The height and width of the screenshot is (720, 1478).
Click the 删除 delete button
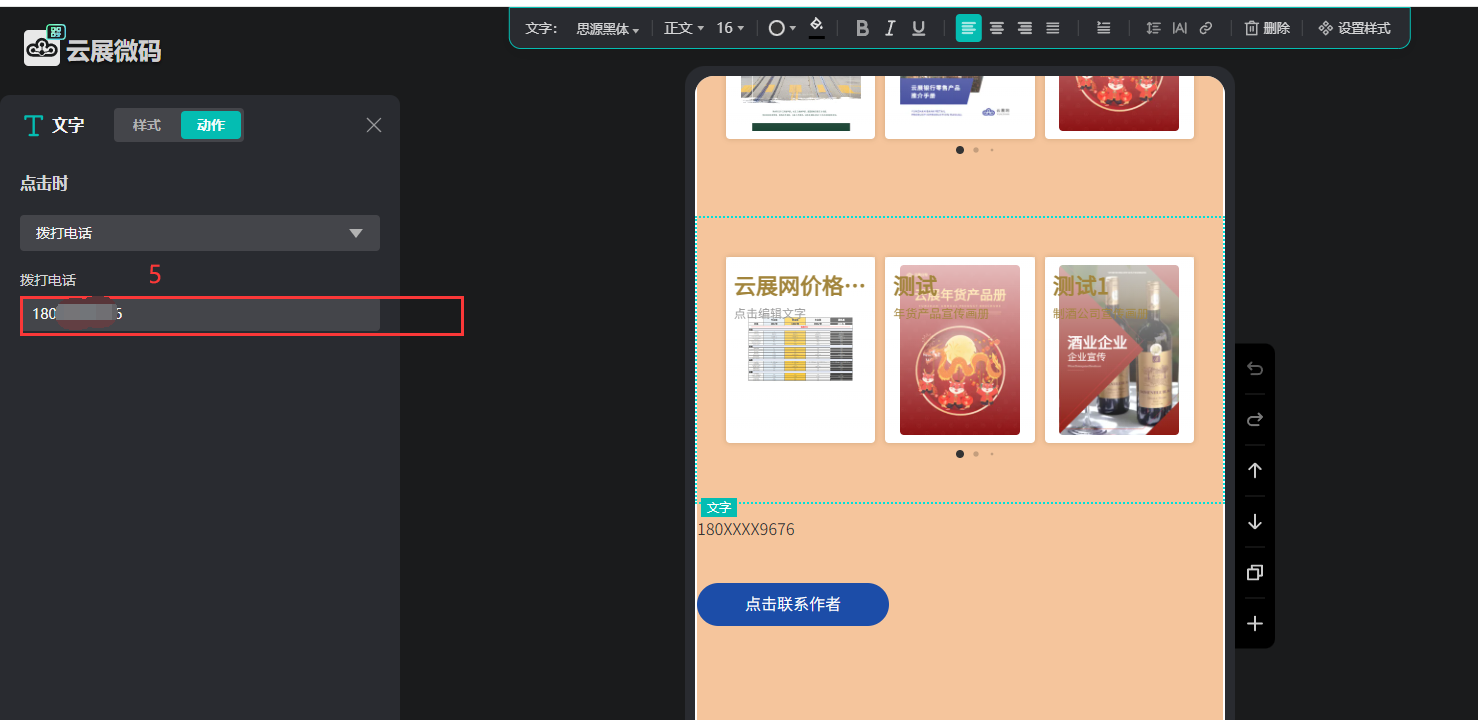(1267, 28)
